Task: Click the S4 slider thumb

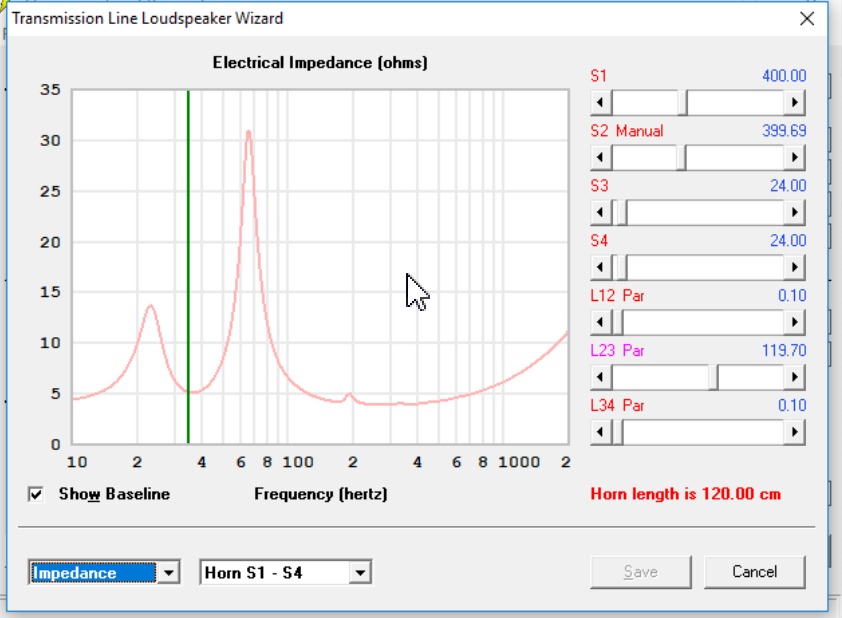Action: (x=622, y=267)
